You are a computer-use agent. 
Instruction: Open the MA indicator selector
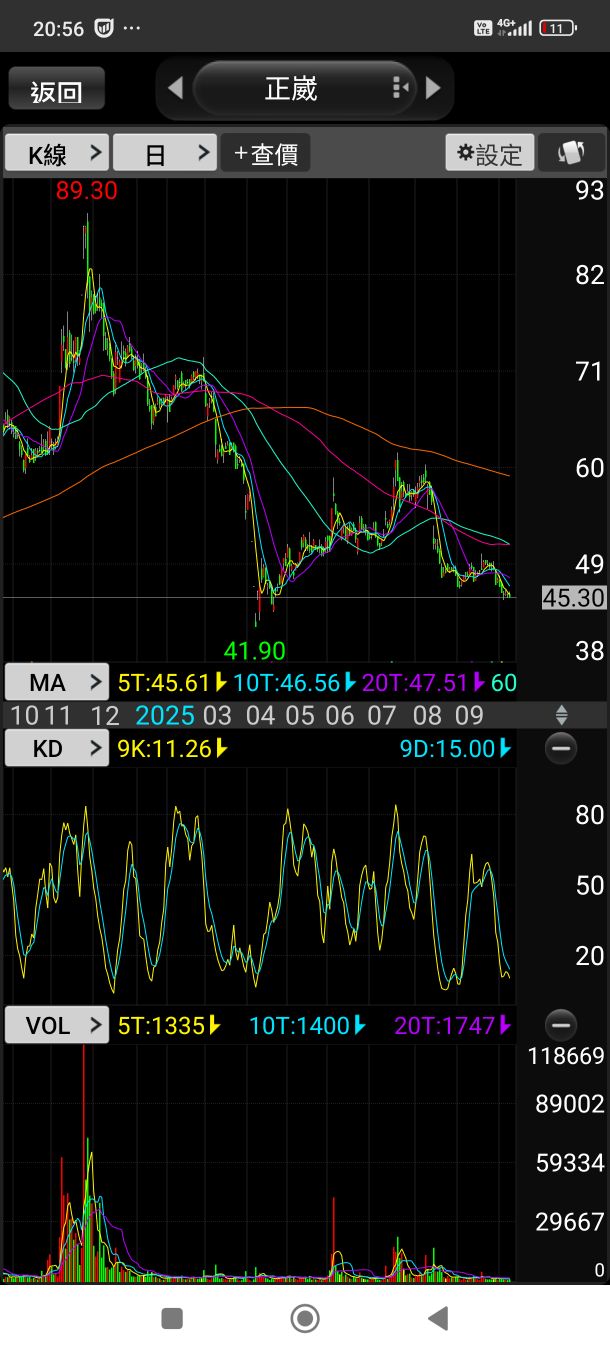click(x=57, y=683)
